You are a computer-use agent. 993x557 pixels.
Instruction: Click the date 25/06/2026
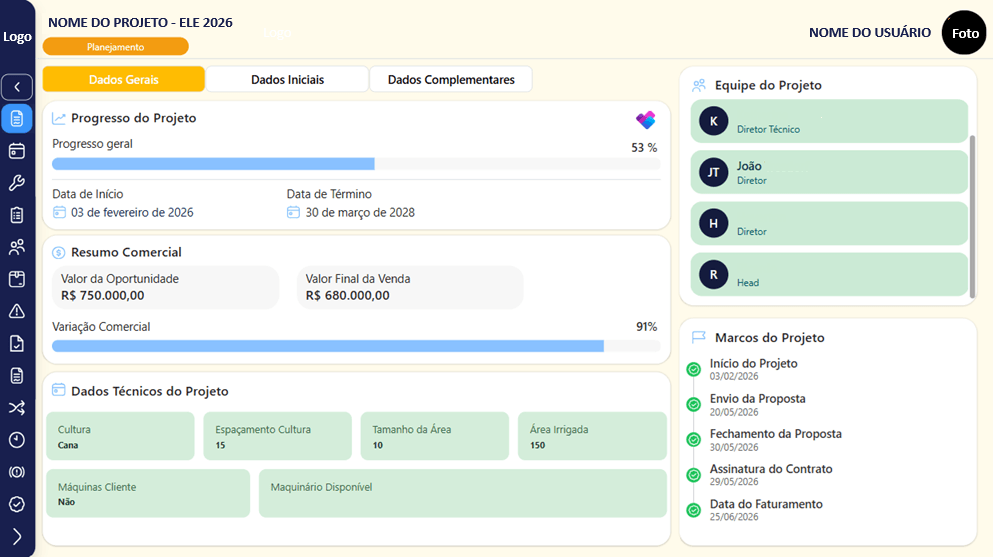click(x=734, y=517)
